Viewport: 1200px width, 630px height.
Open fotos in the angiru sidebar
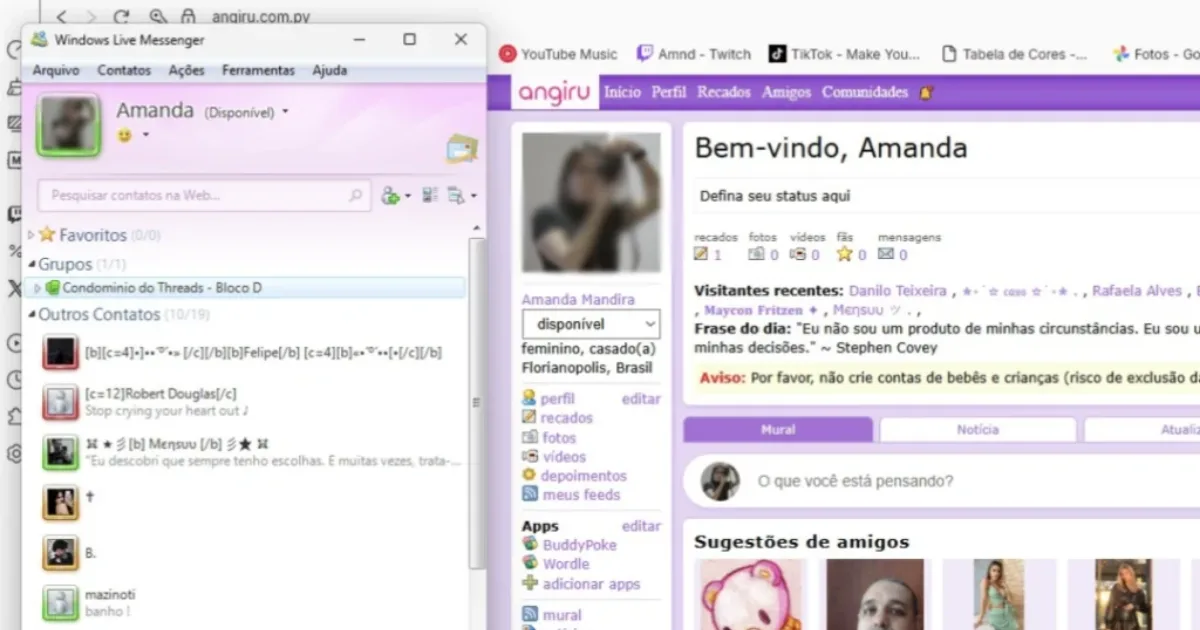point(559,437)
